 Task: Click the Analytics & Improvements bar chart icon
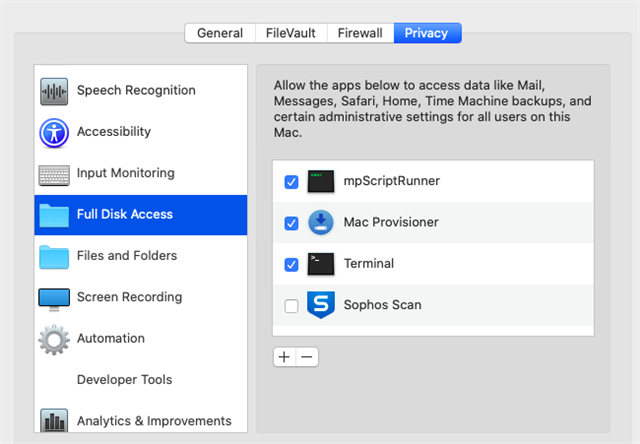coord(54,420)
